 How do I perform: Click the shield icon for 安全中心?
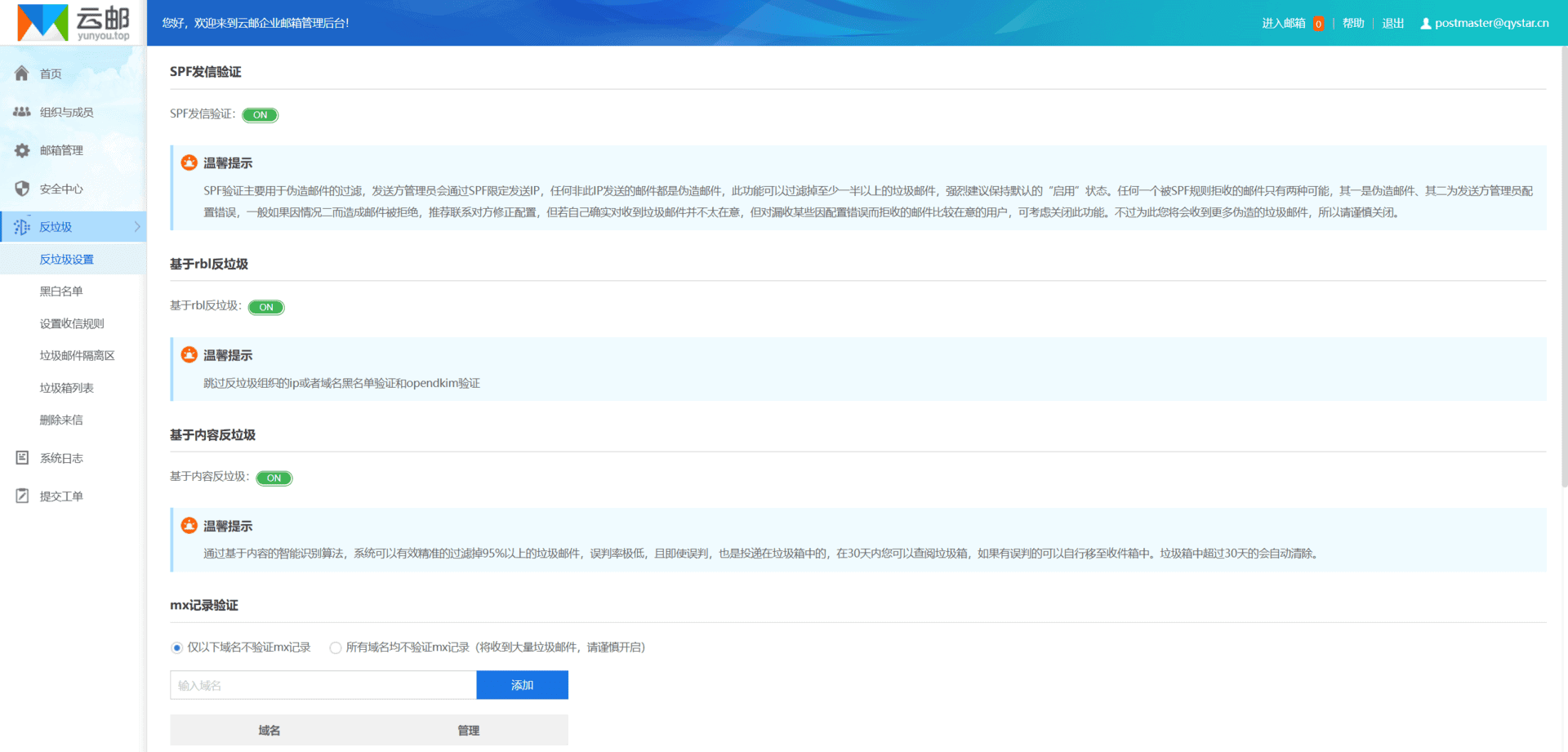22,189
